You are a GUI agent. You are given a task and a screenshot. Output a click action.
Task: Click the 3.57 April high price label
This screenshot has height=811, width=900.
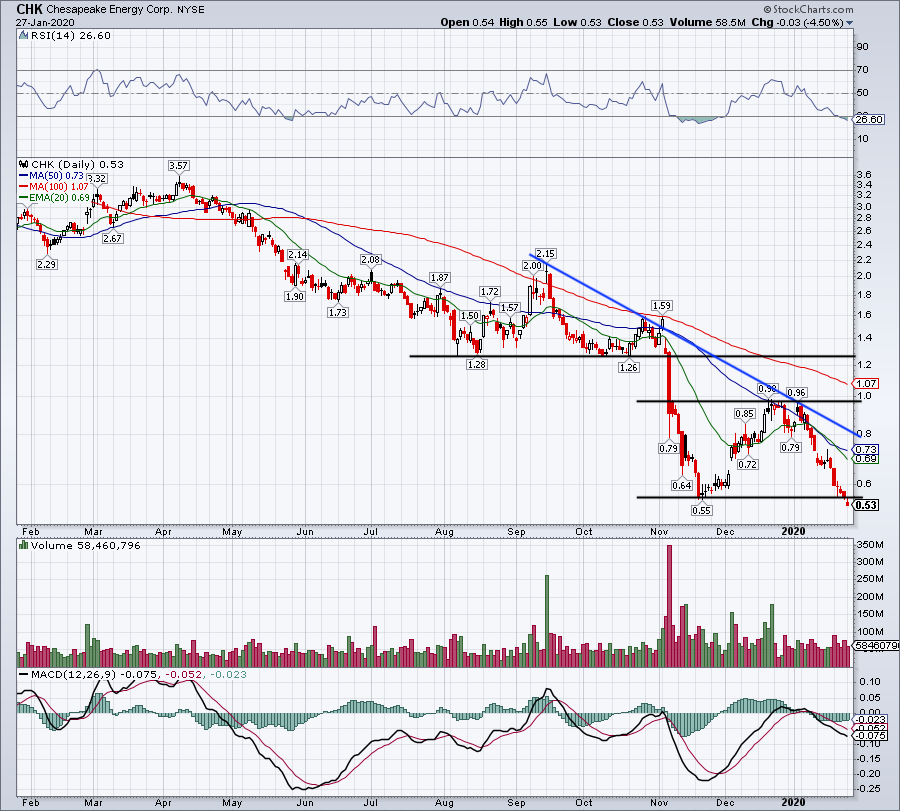178,165
